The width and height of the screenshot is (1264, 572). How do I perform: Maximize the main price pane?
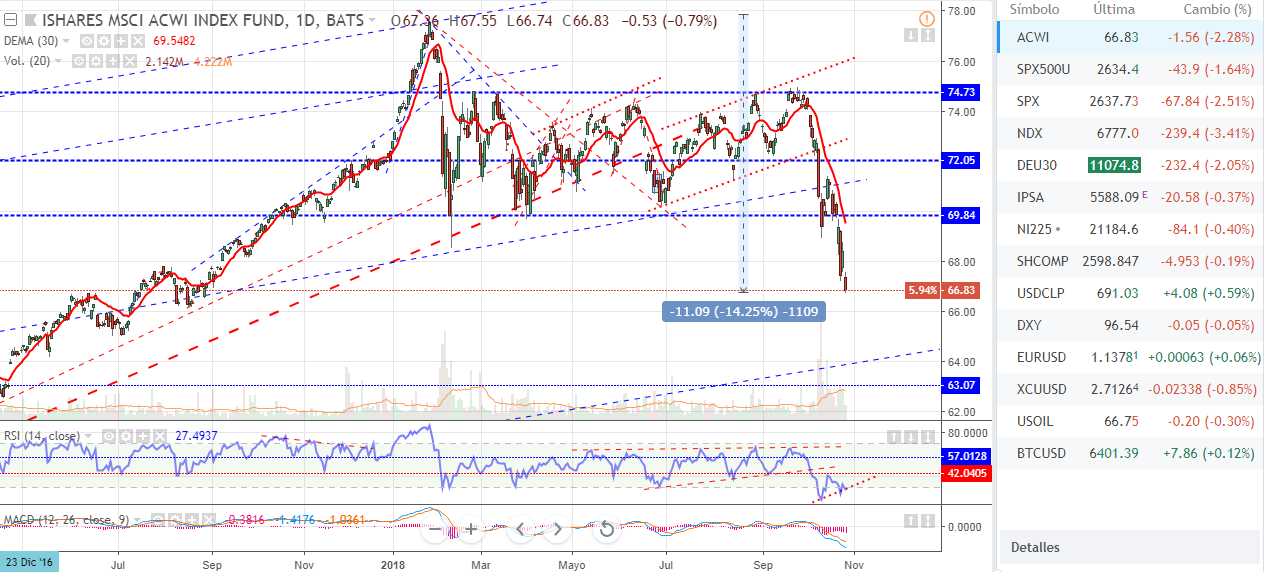click(x=928, y=35)
